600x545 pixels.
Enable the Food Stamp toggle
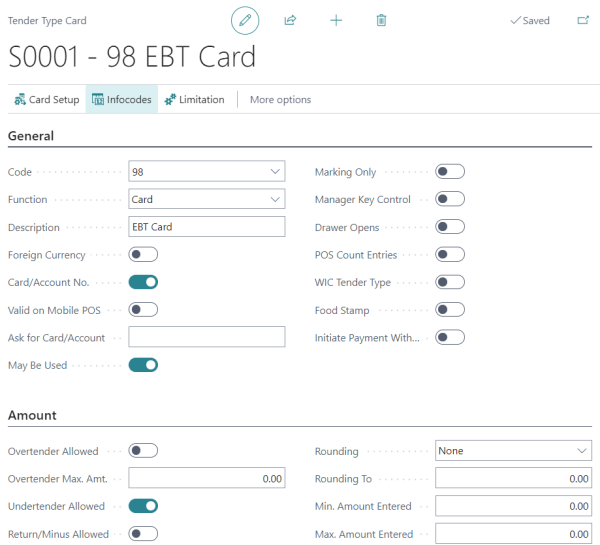pyautogui.click(x=450, y=310)
